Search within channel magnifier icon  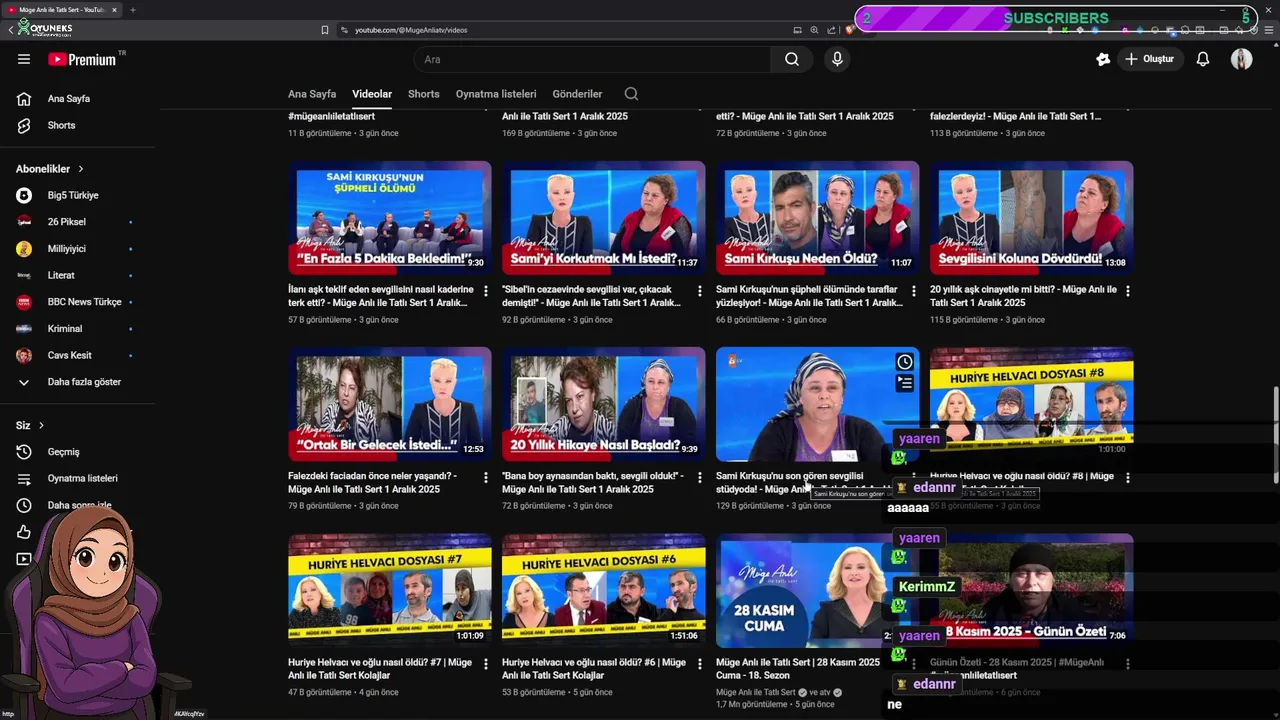coord(631,94)
